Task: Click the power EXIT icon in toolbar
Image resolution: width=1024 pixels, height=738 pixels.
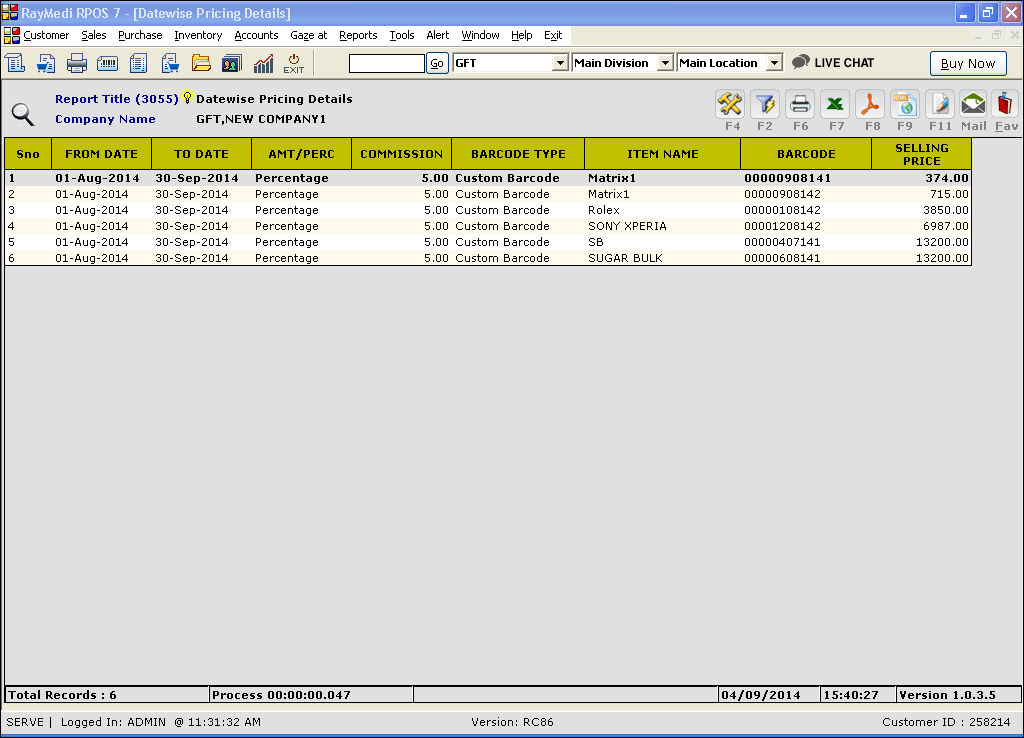Action: tap(294, 63)
